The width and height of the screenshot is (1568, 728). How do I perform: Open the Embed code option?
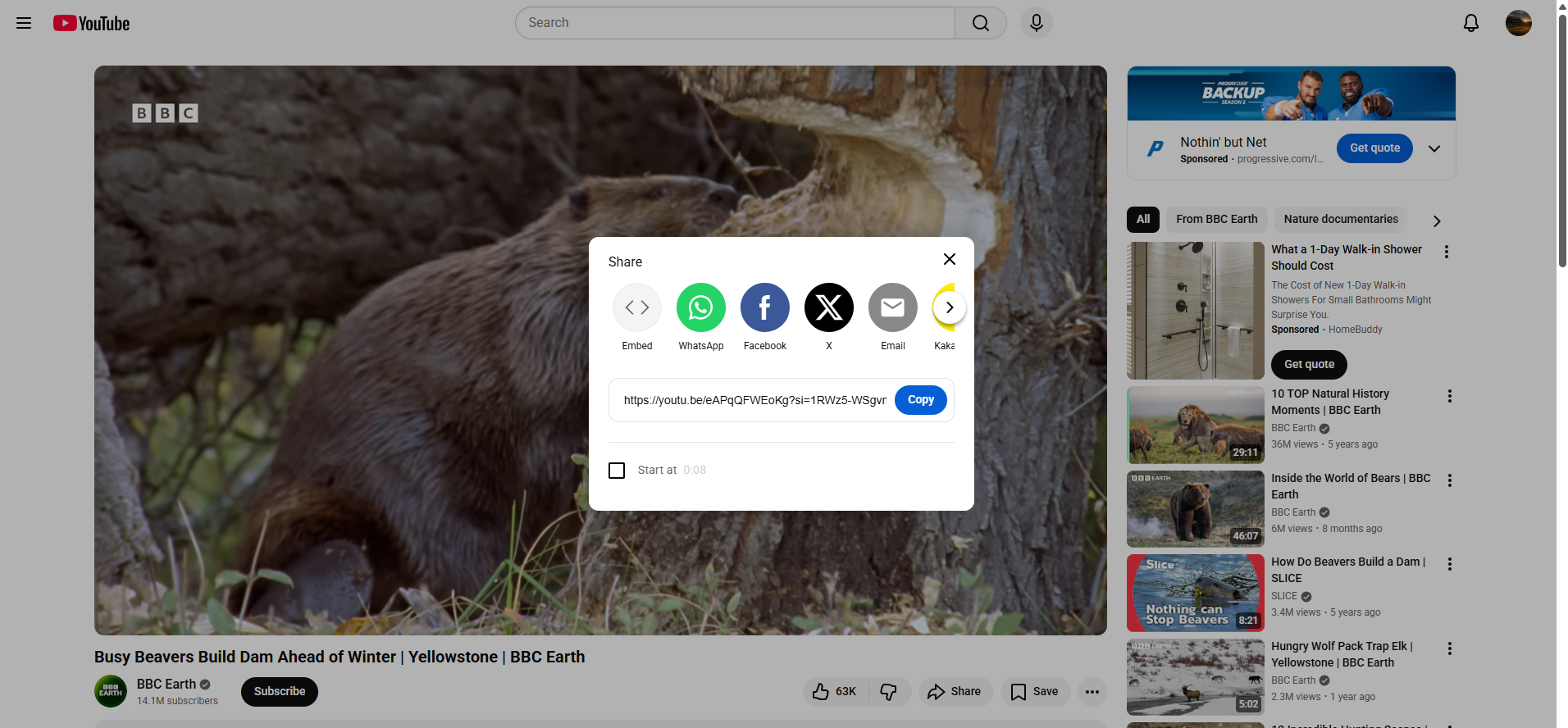pyautogui.click(x=636, y=308)
